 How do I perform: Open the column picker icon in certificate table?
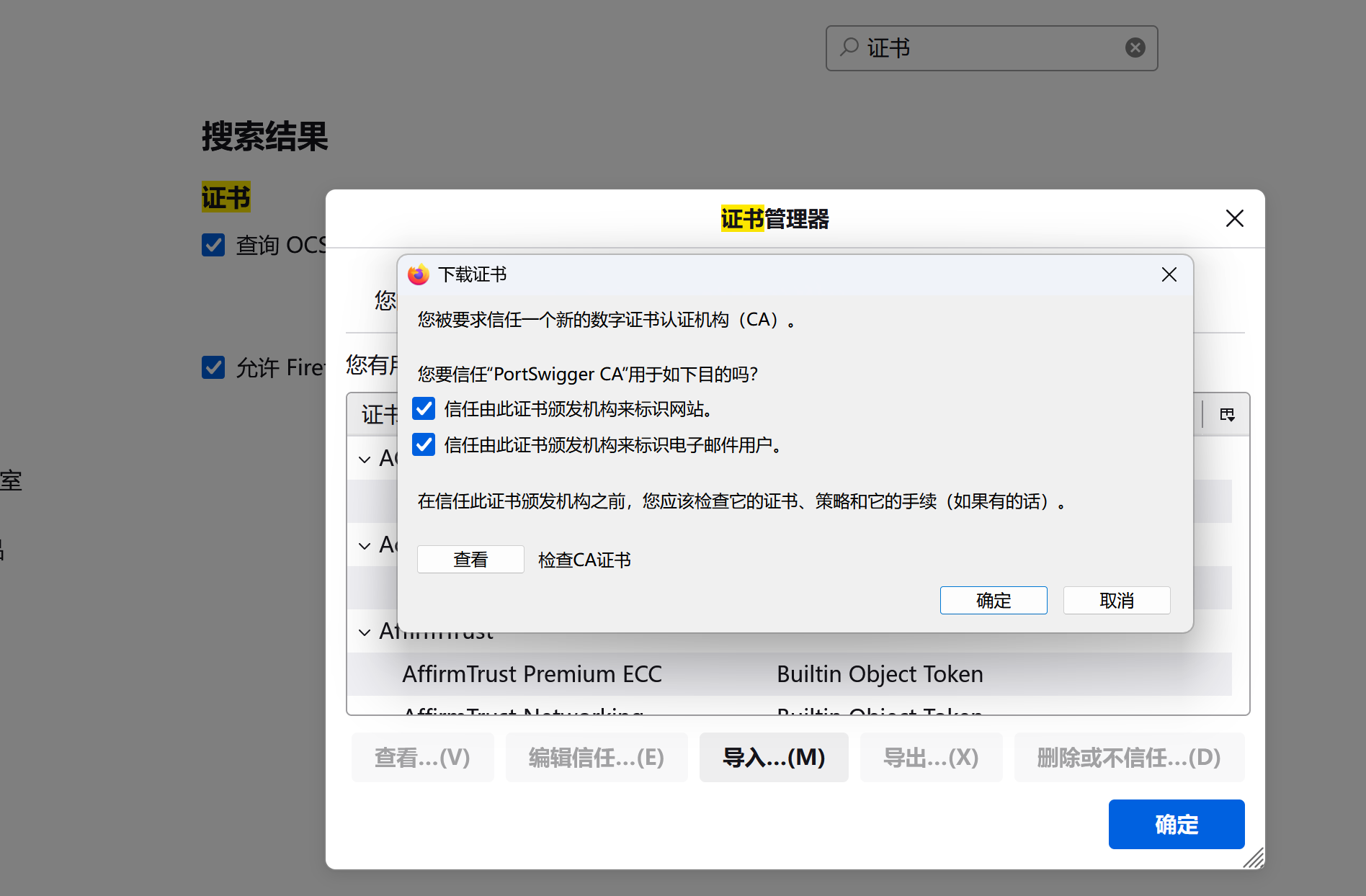point(1227,414)
